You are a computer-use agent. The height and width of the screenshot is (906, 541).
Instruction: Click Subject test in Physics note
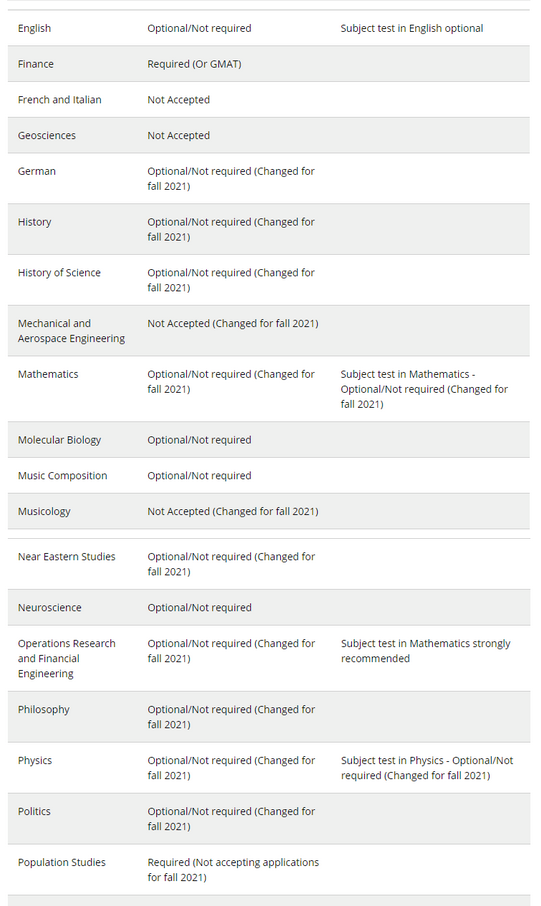pos(427,768)
